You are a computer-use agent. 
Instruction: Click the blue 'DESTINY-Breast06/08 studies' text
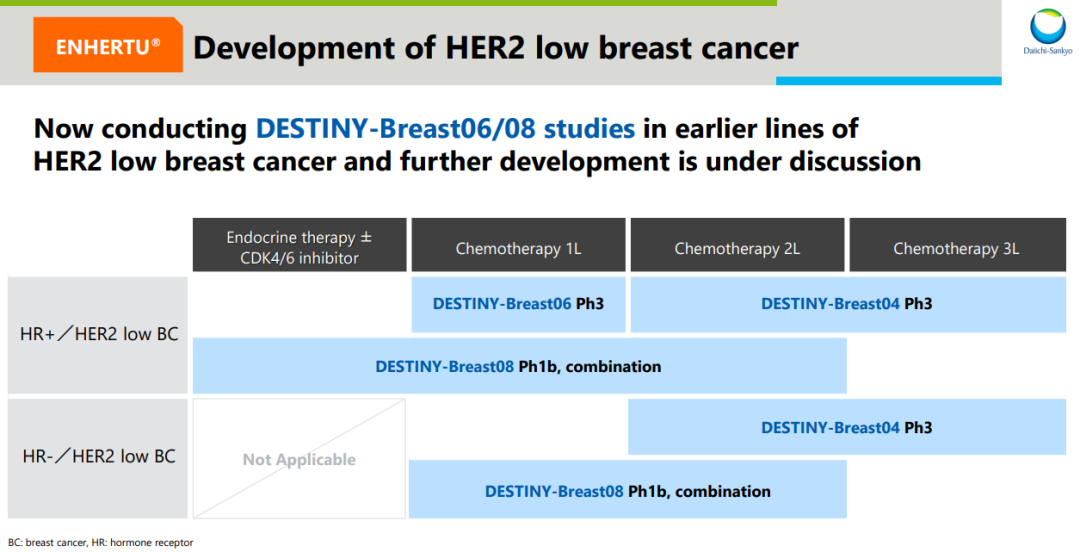tap(445, 129)
